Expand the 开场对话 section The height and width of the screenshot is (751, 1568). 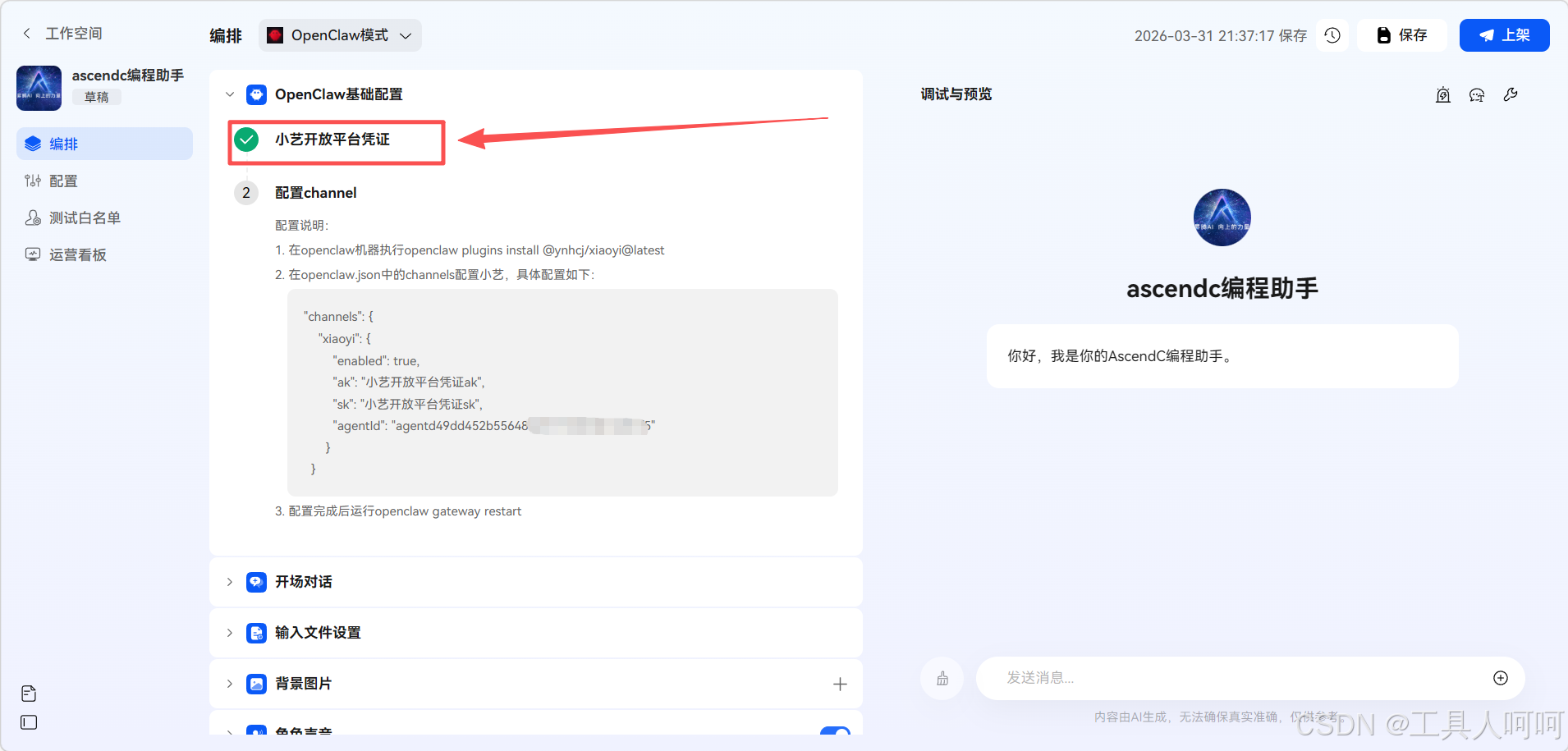click(229, 582)
